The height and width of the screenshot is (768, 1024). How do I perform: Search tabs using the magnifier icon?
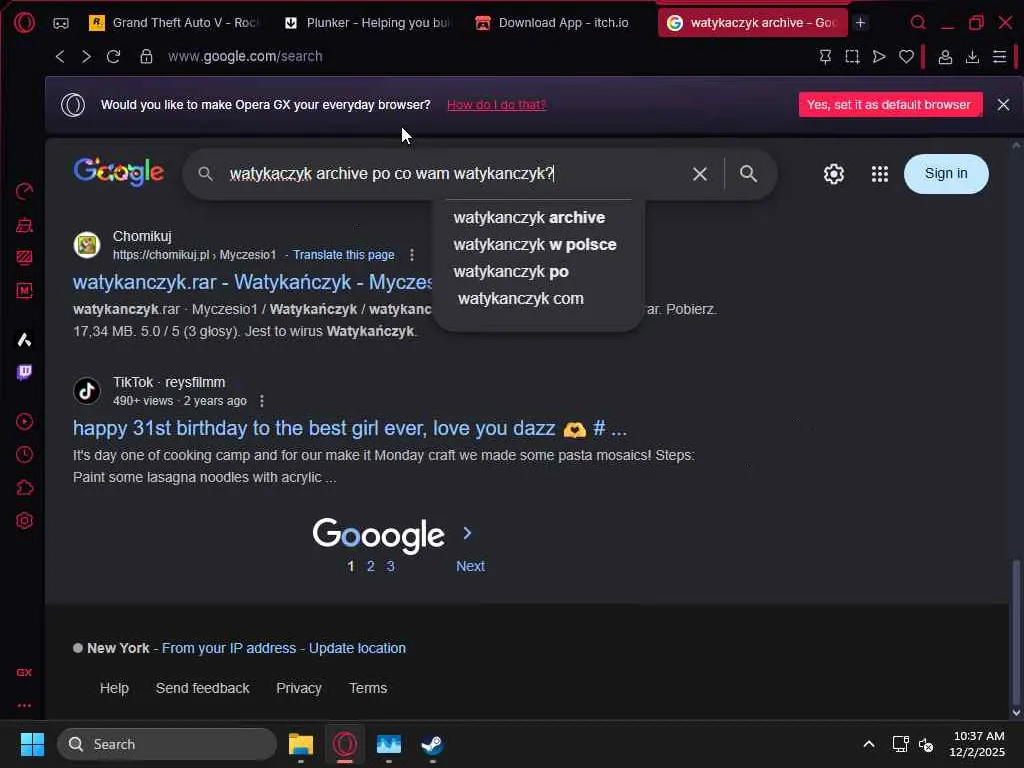click(x=918, y=23)
